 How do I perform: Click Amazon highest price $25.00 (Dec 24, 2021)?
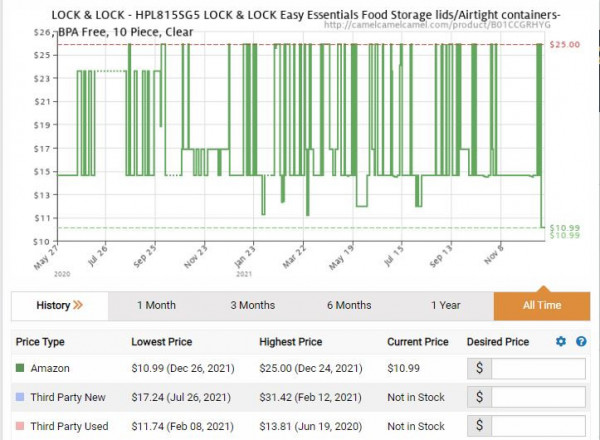311,368
